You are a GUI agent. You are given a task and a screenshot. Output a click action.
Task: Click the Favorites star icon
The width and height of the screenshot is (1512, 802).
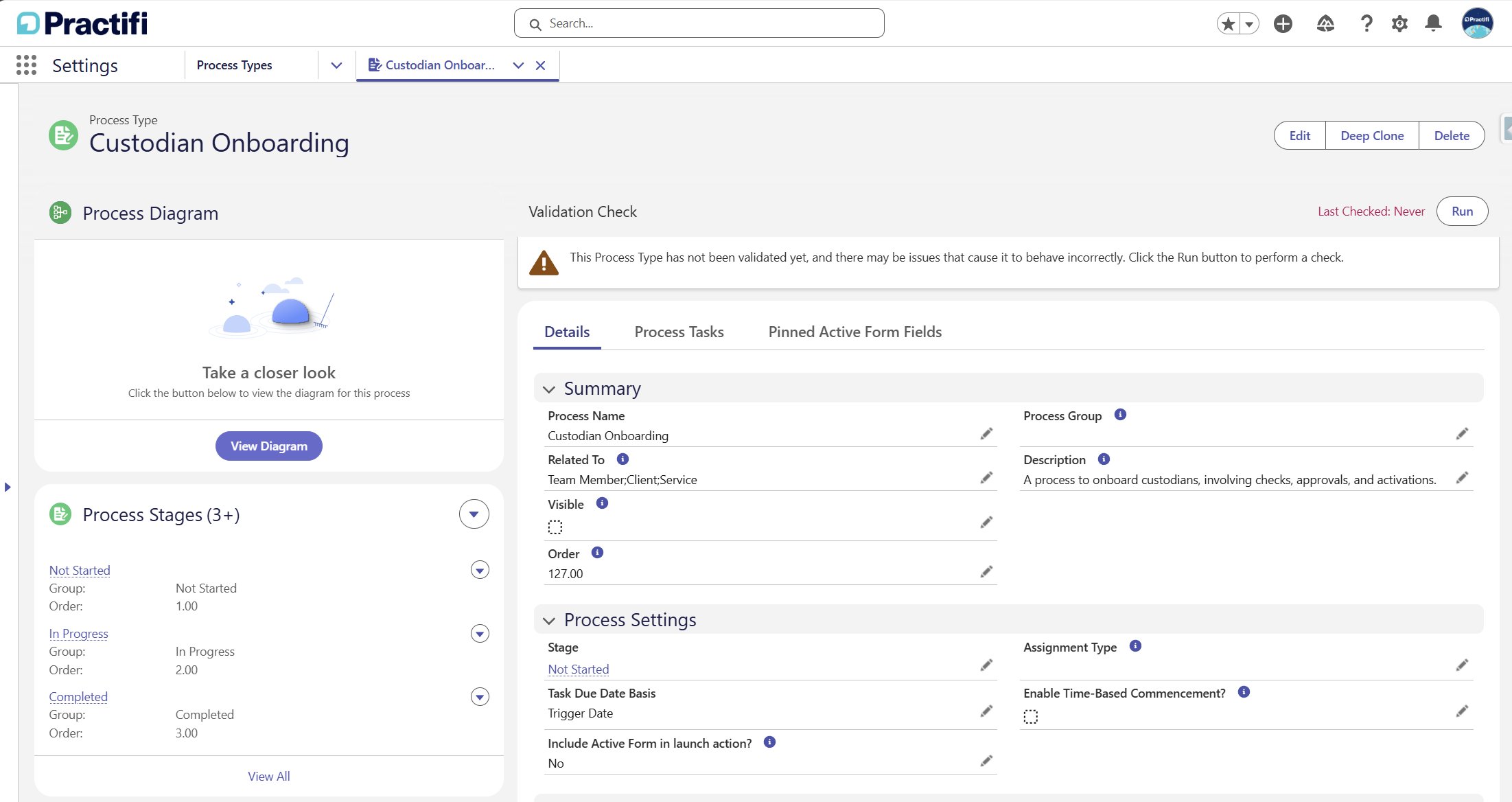tap(1229, 24)
